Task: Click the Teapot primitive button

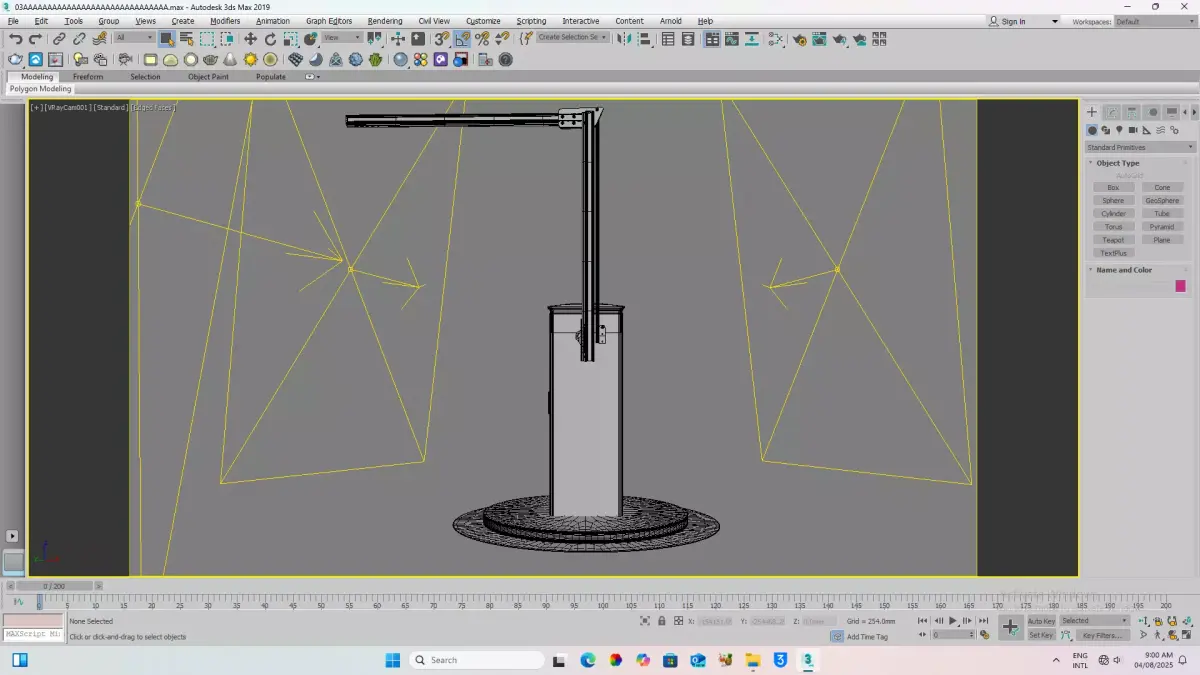Action: pos(1113,240)
